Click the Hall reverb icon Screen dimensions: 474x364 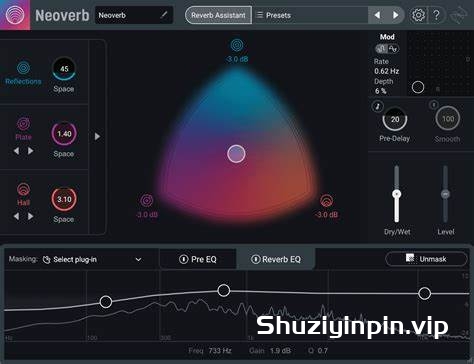click(23, 190)
